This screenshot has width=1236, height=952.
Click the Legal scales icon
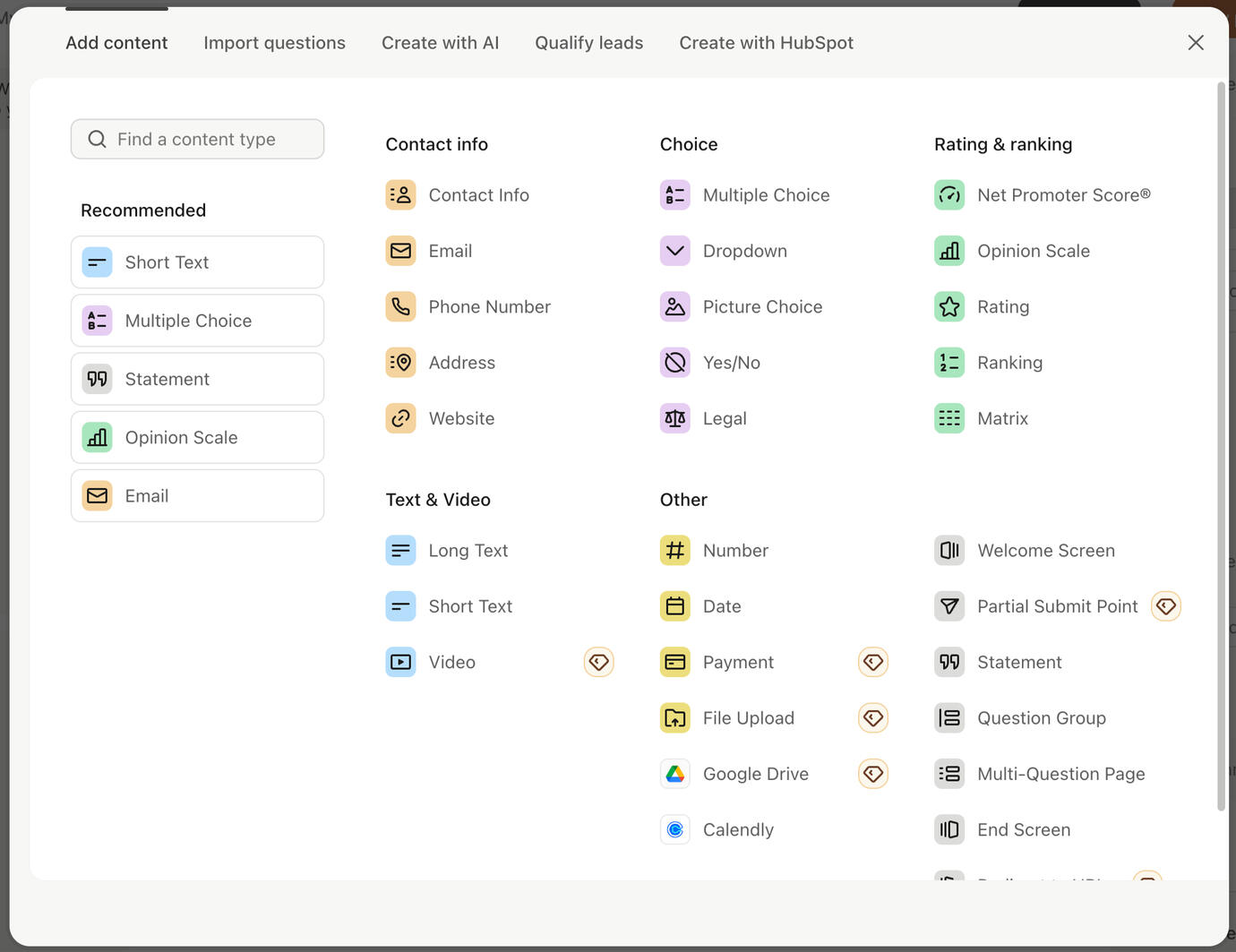coord(674,418)
